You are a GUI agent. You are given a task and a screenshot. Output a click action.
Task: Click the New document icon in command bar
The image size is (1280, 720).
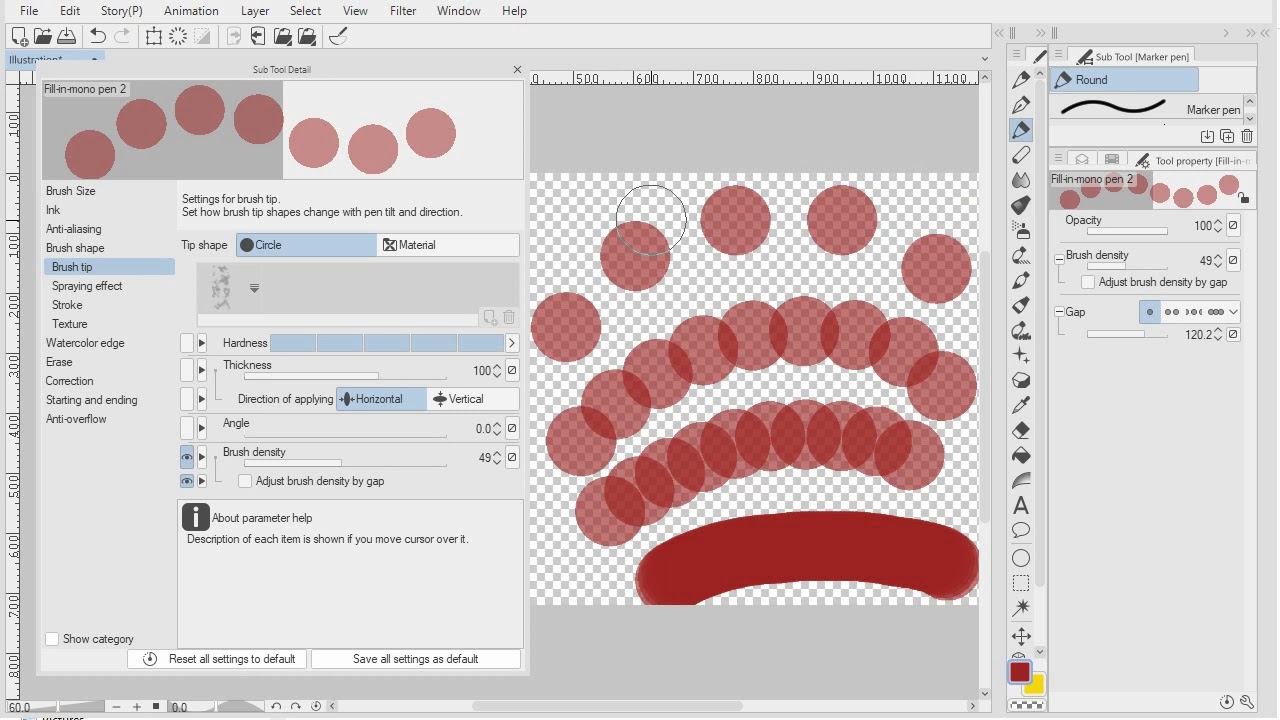[19, 36]
